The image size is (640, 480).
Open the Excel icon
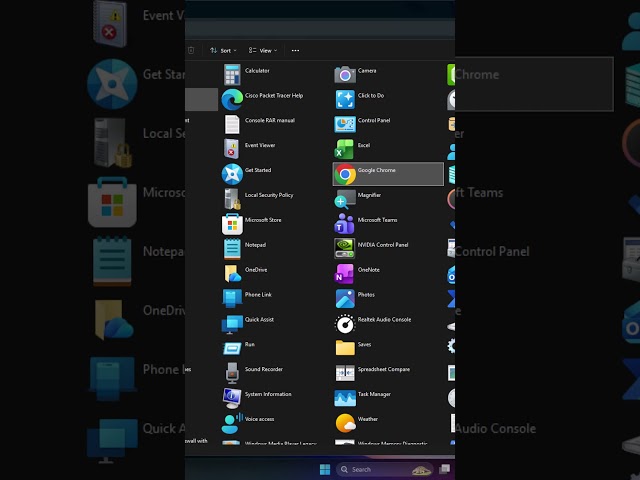(345, 149)
